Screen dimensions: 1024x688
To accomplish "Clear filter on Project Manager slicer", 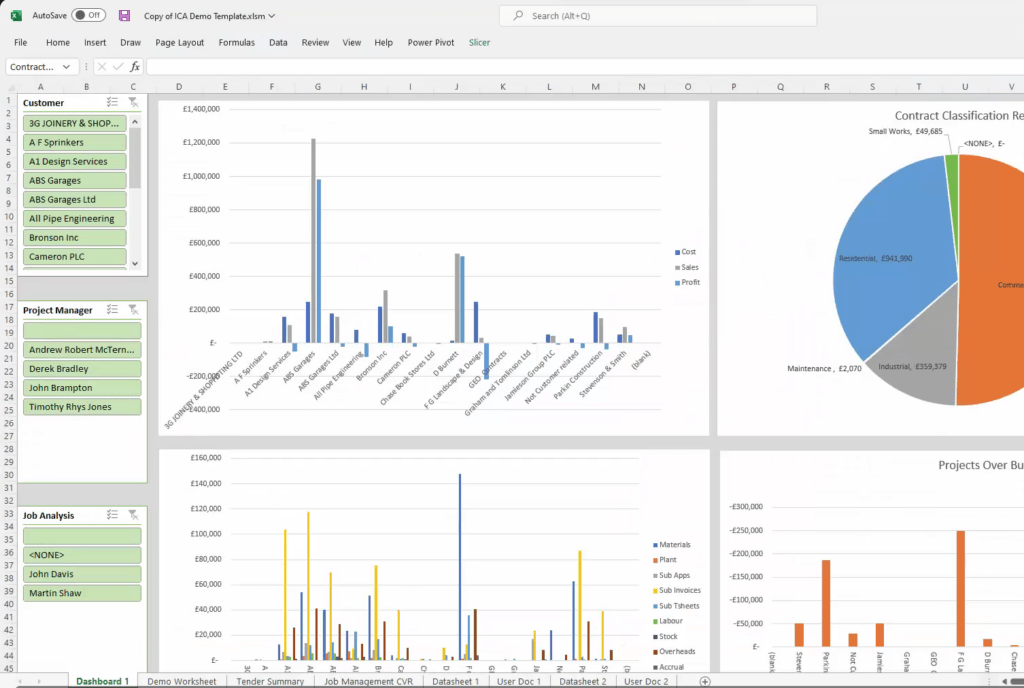I will [x=133, y=309].
